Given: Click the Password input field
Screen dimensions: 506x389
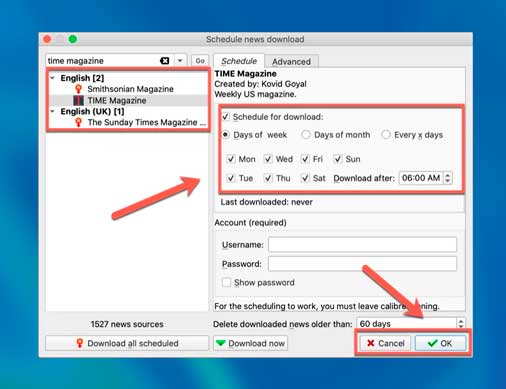Looking at the screenshot, I should [x=362, y=264].
